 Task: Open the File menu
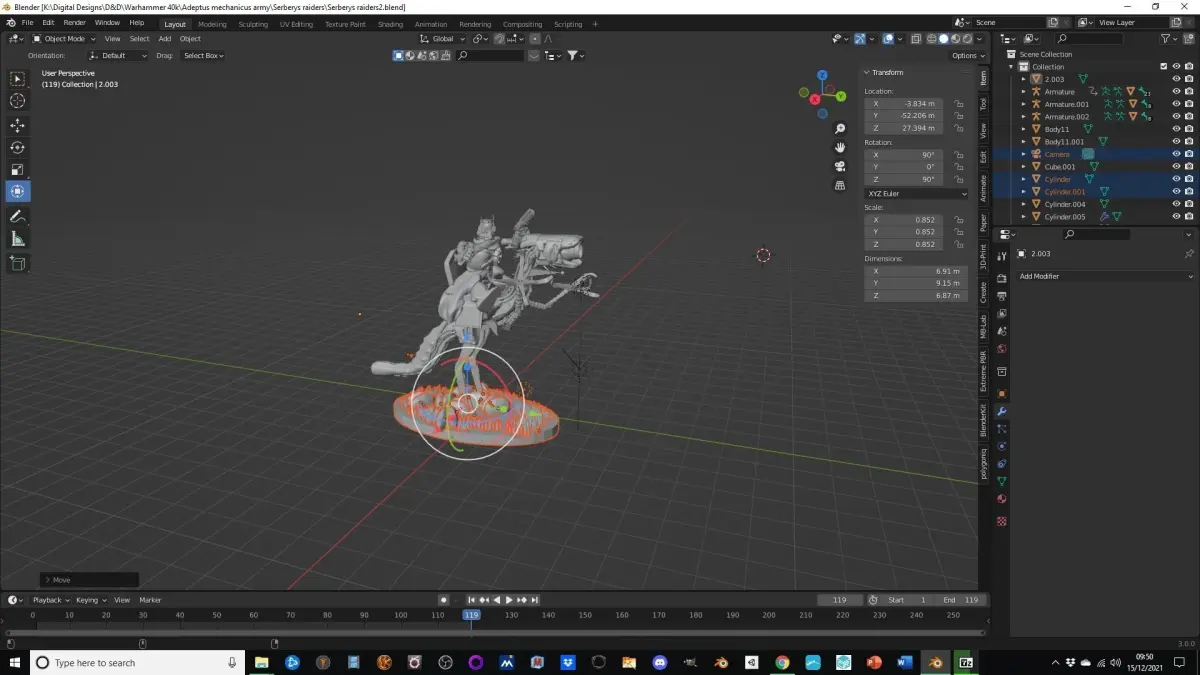(27, 22)
